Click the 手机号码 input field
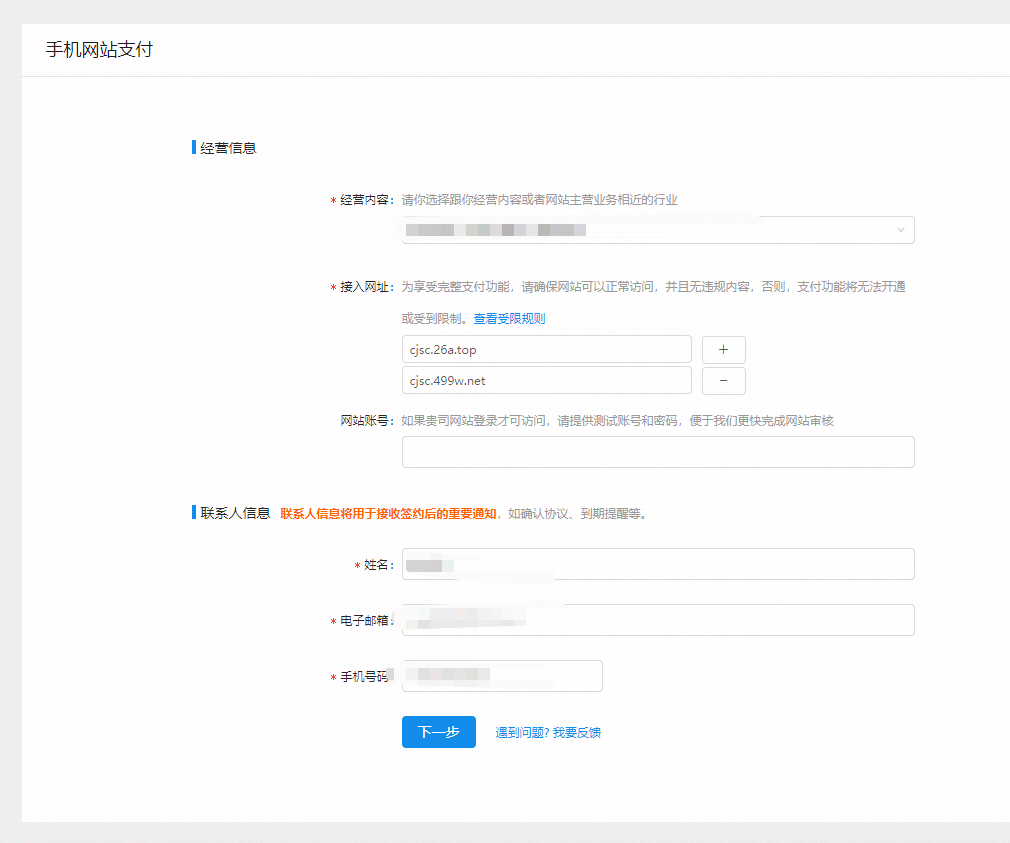 tap(502, 676)
